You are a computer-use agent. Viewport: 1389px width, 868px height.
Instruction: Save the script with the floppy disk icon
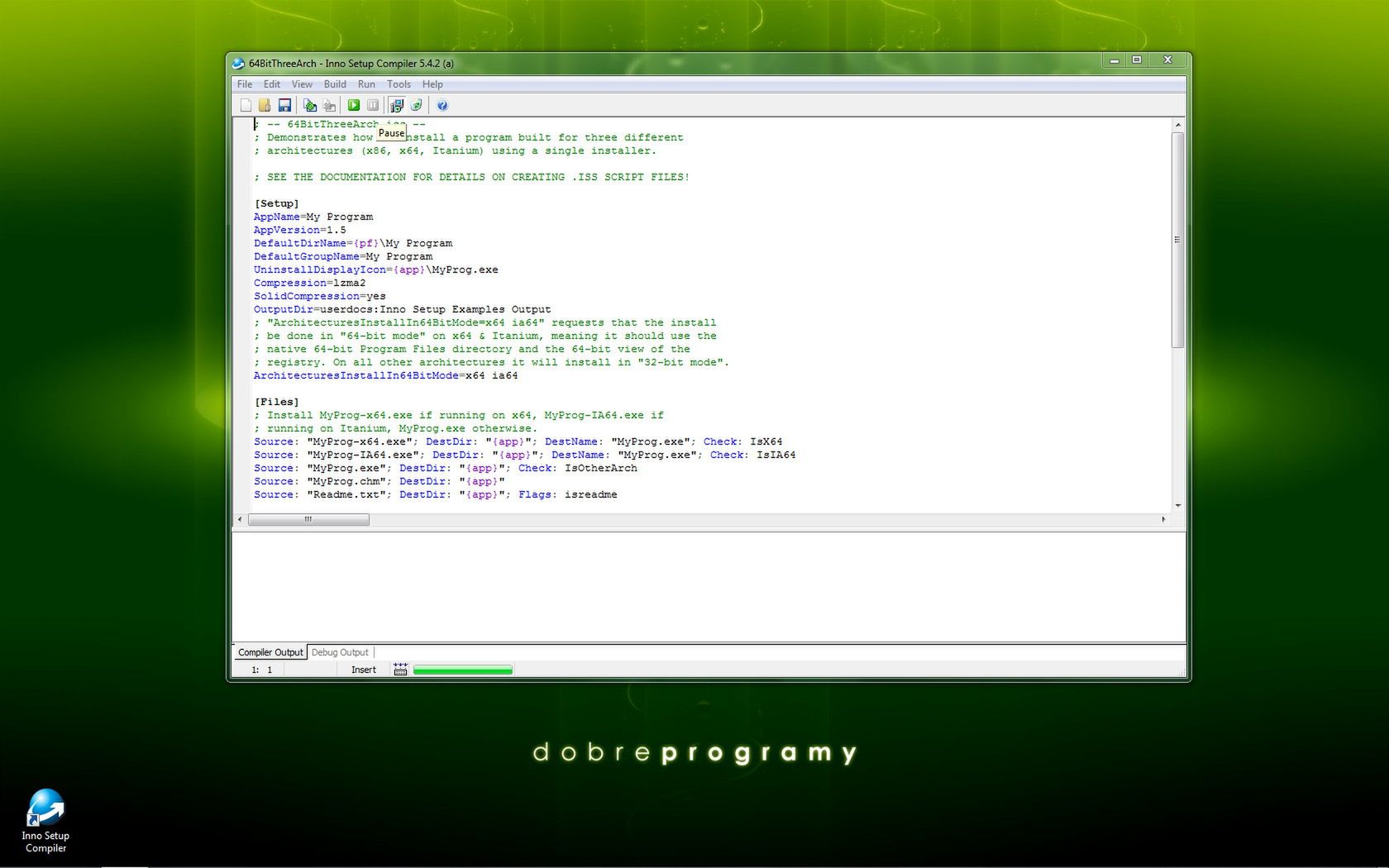pyautogui.click(x=284, y=105)
